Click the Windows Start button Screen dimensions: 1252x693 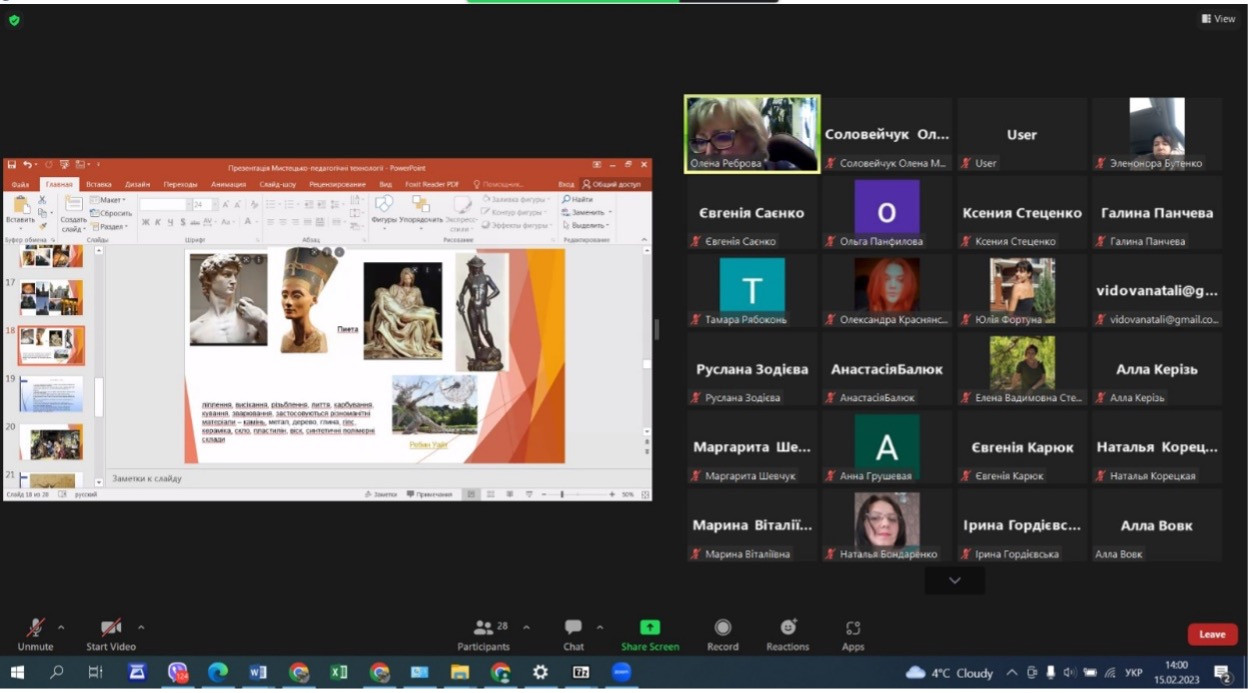pos(17,673)
